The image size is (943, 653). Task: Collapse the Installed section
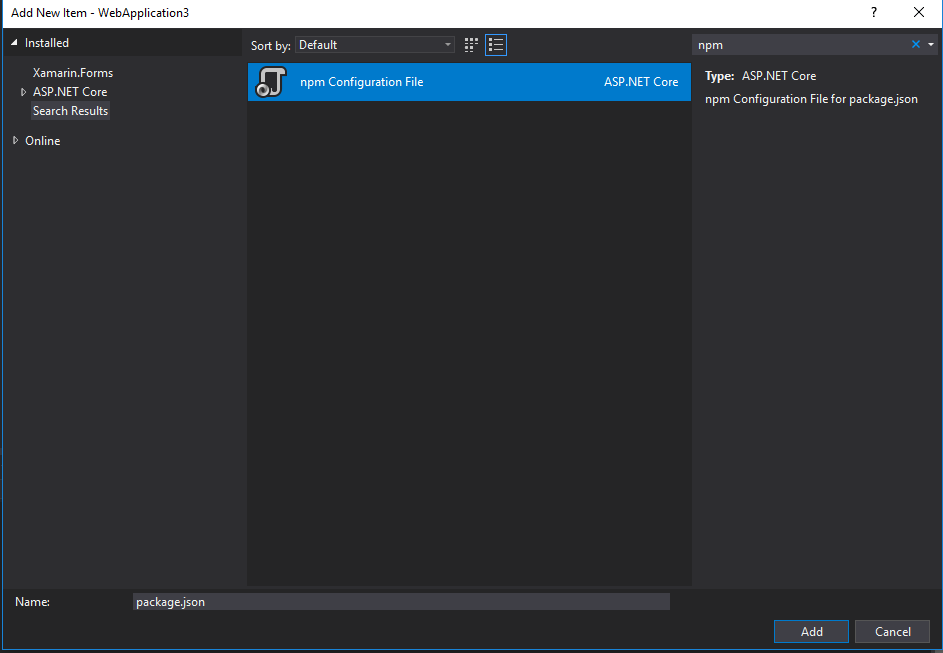pyautogui.click(x=12, y=42)
